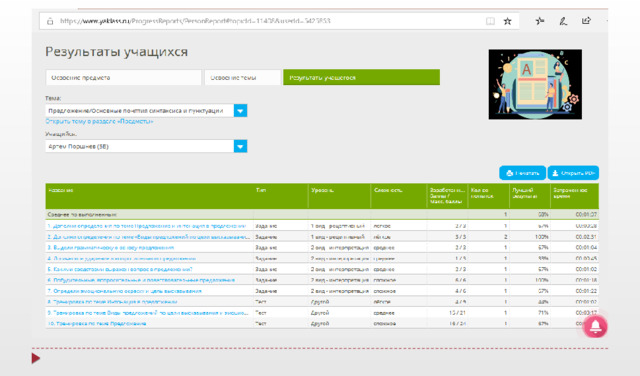This screenshot has height=376, width=640.
Task: Click score cell 6 / 6
Action: [461, 280]
